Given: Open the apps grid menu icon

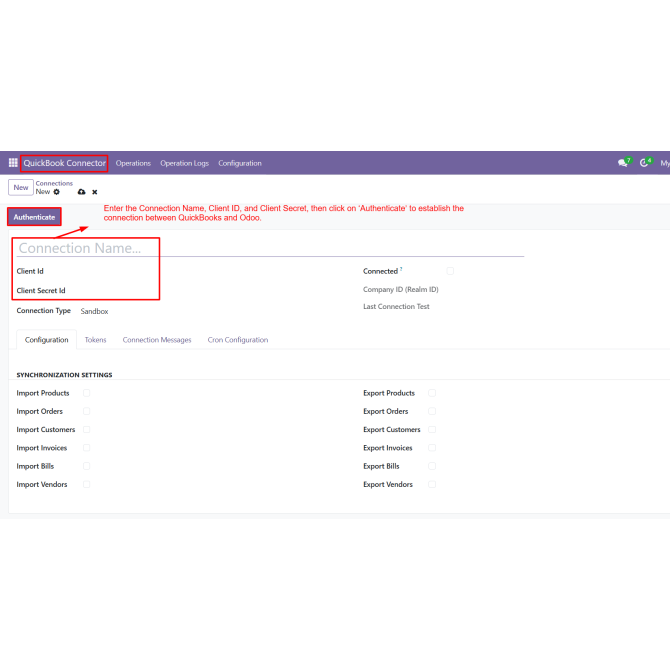Looking at the screenshot, I should pos(13,163).
